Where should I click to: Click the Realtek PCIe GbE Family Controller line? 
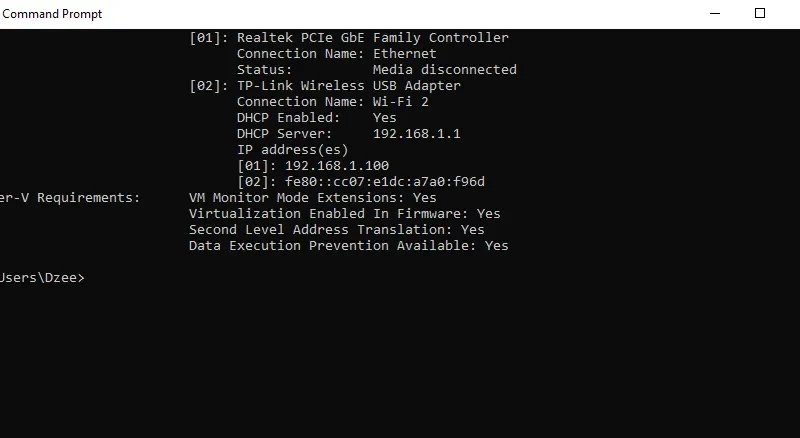point(349,38)
